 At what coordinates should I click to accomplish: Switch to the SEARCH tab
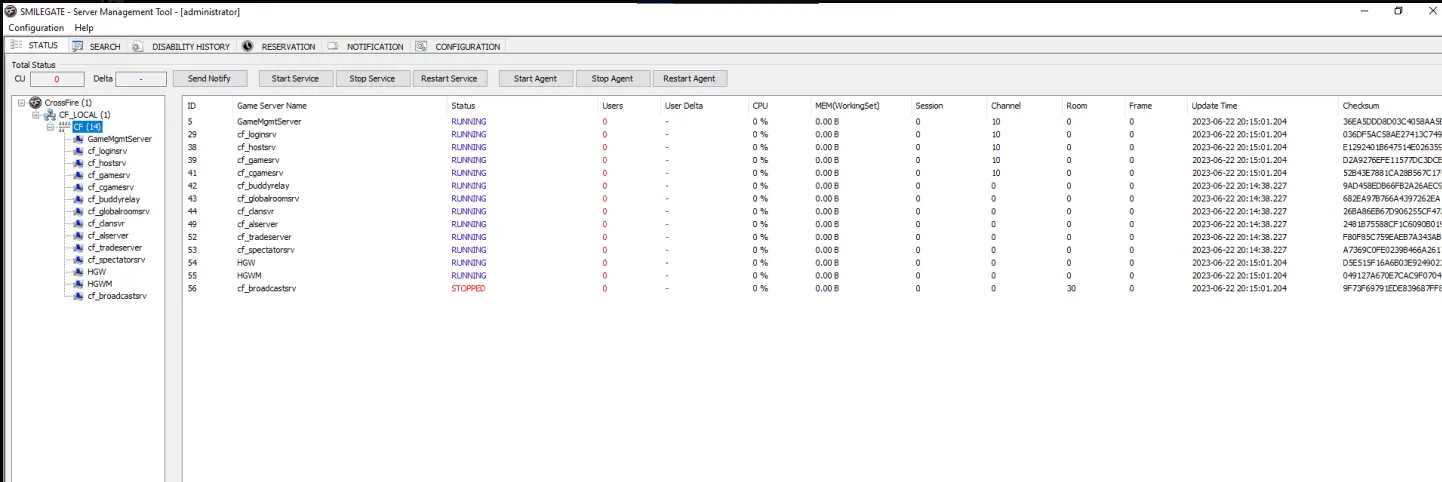click(x=97, y=46)
